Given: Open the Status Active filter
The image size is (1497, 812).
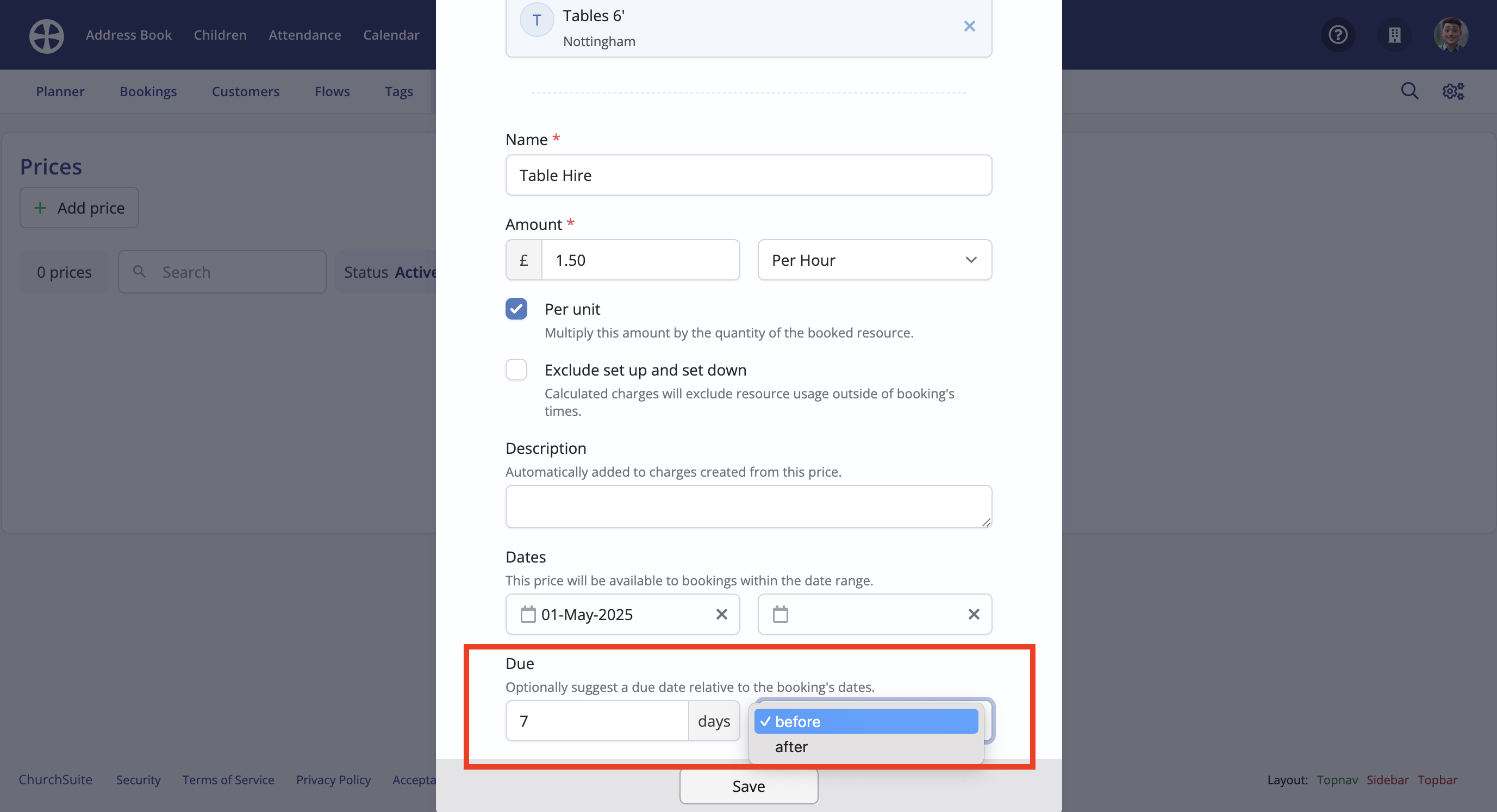Looking at the screenshot, I should [x=389, y=272].
